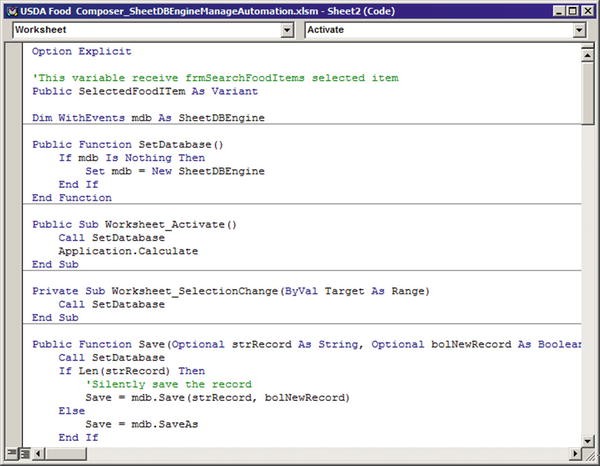
Task: Click 'Save = mdb.SaveAs' line
Action: click(x=142, y=424)
